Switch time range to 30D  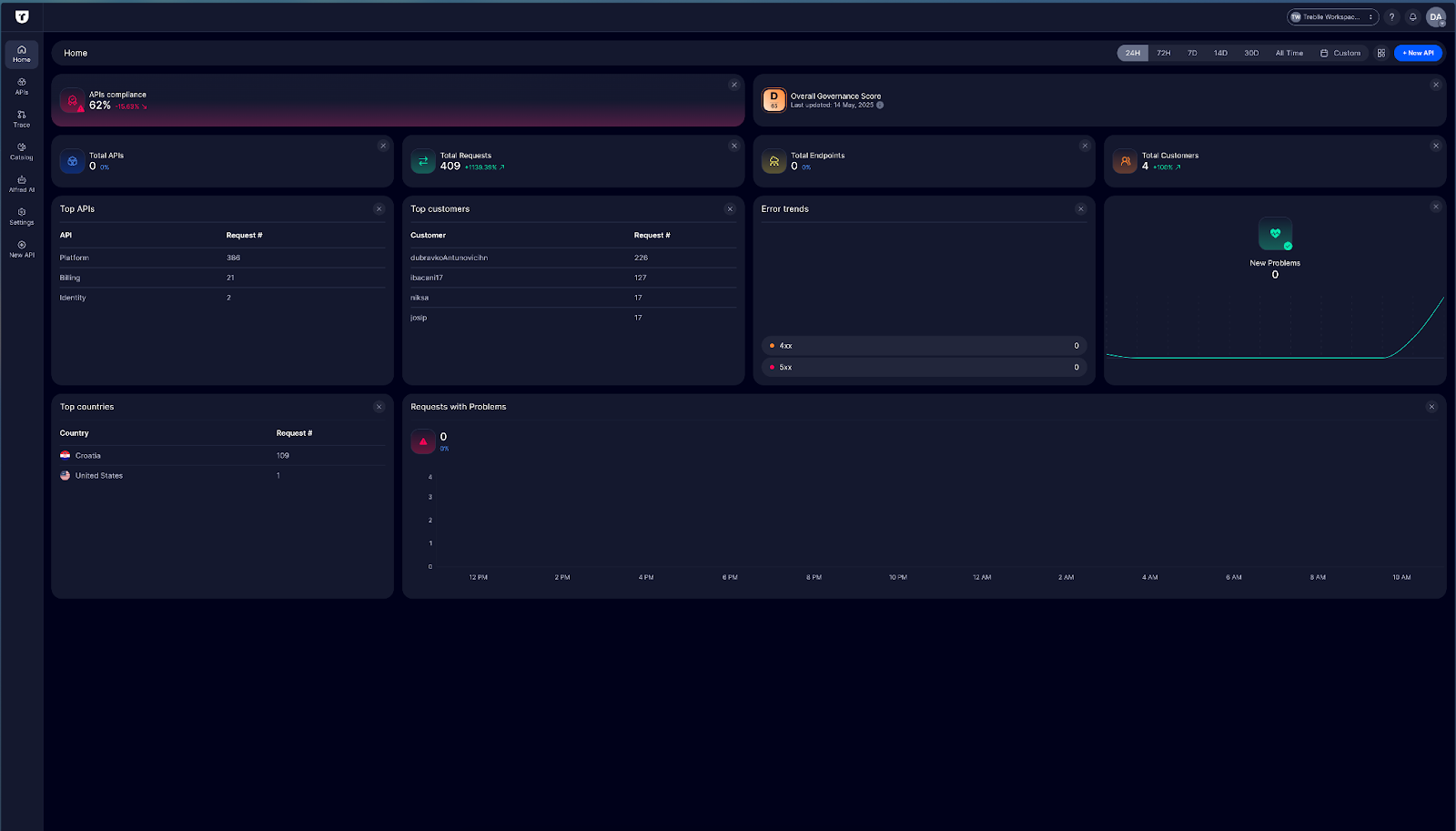(x=1251, y=53)
